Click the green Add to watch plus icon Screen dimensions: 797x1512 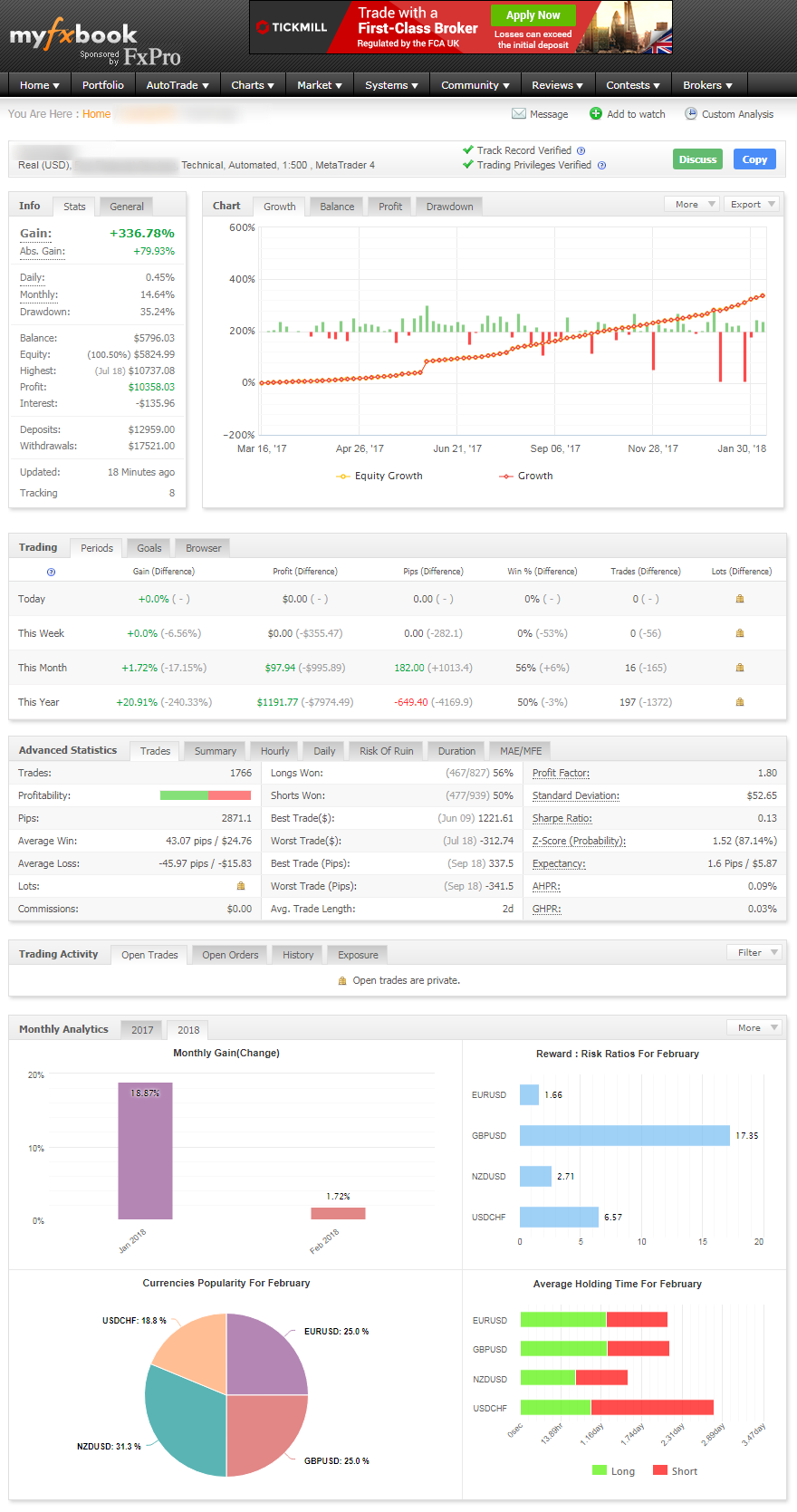pos(596,114)
